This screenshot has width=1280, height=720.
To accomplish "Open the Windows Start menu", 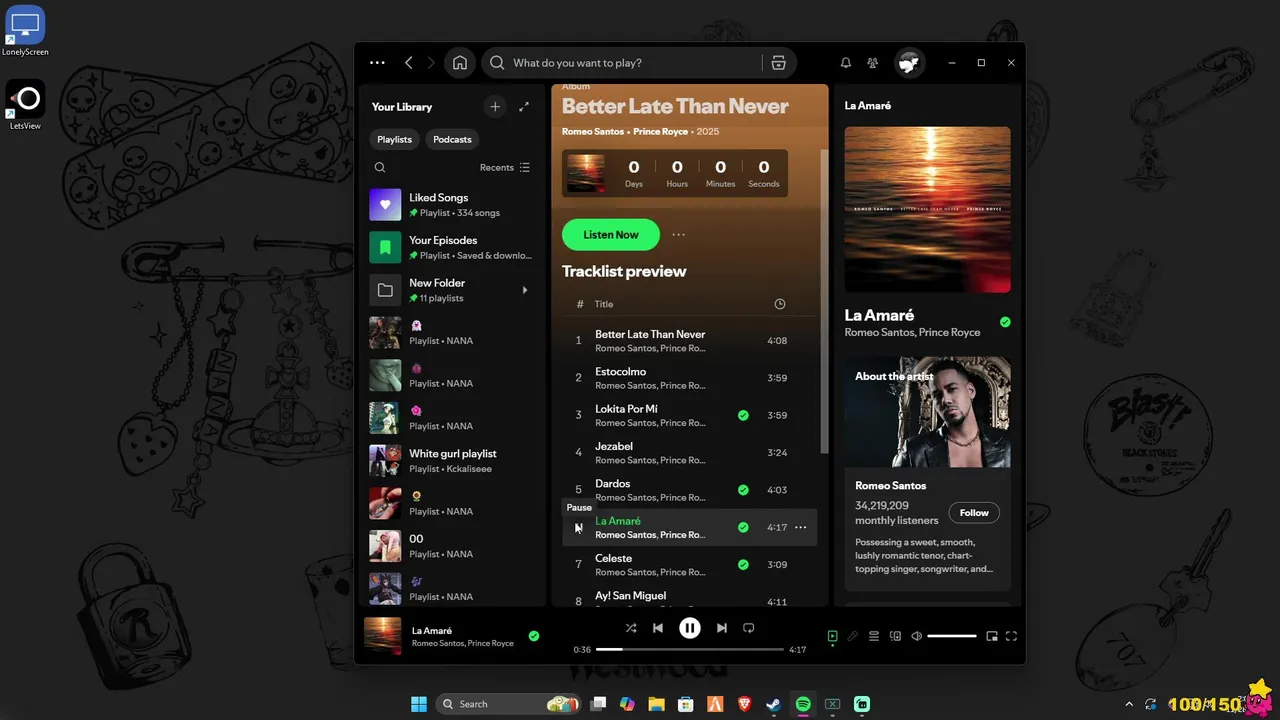I will point(419,704).
